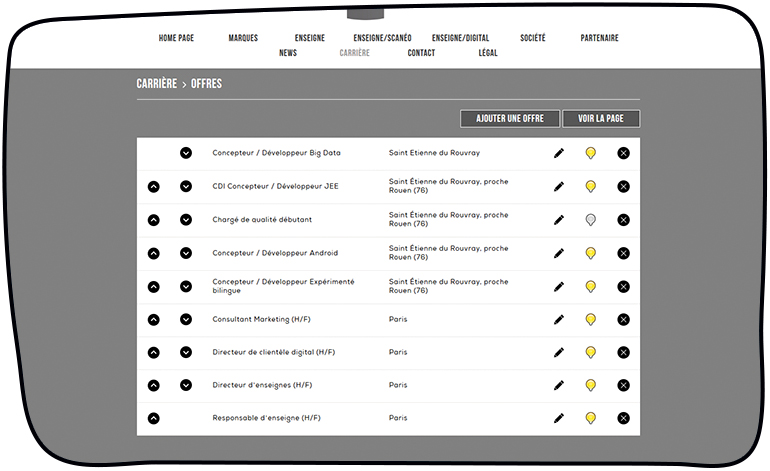Move CDI Concepteur / Développeur JEE down

click(x=186, y=186)
